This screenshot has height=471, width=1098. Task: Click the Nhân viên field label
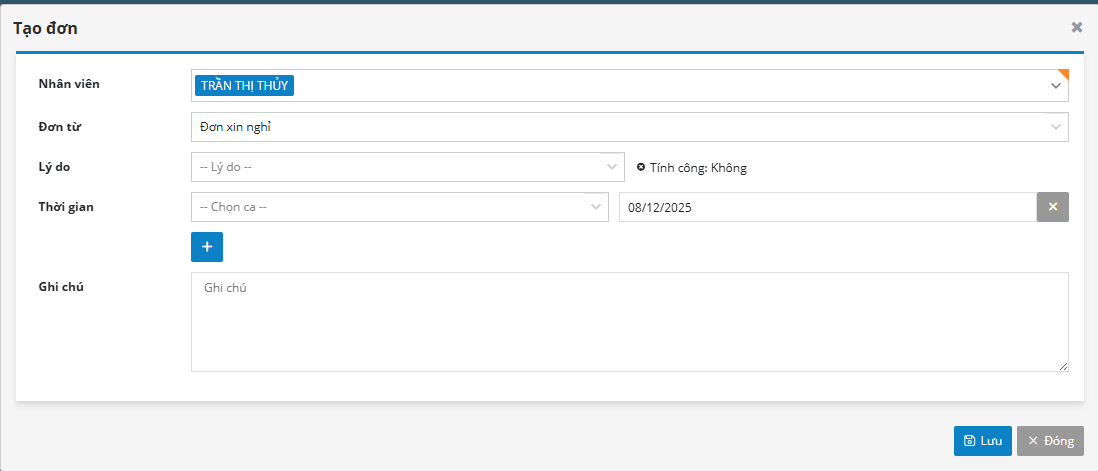[69, 83]
